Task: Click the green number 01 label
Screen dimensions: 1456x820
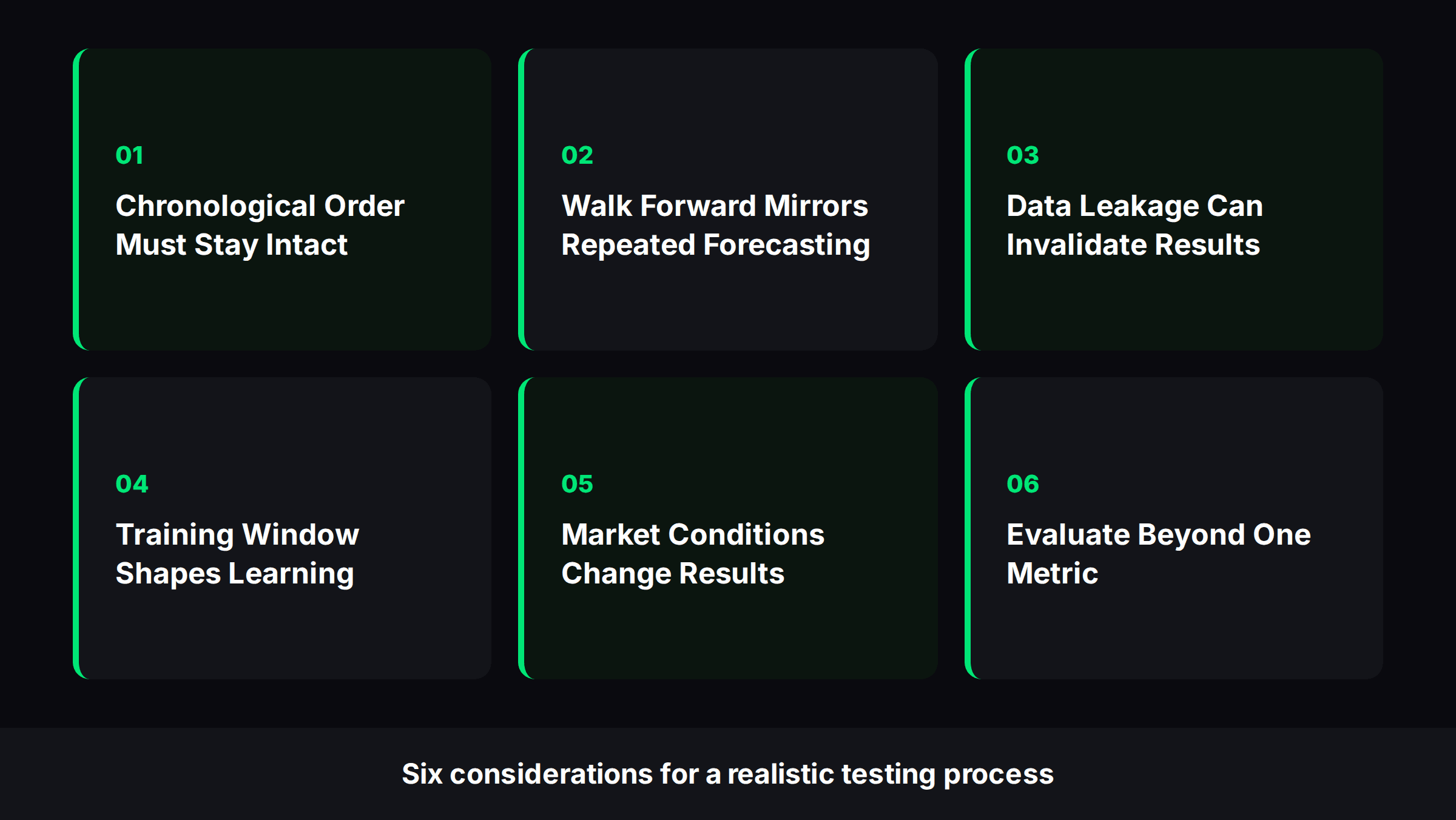Action: point(129,155)
